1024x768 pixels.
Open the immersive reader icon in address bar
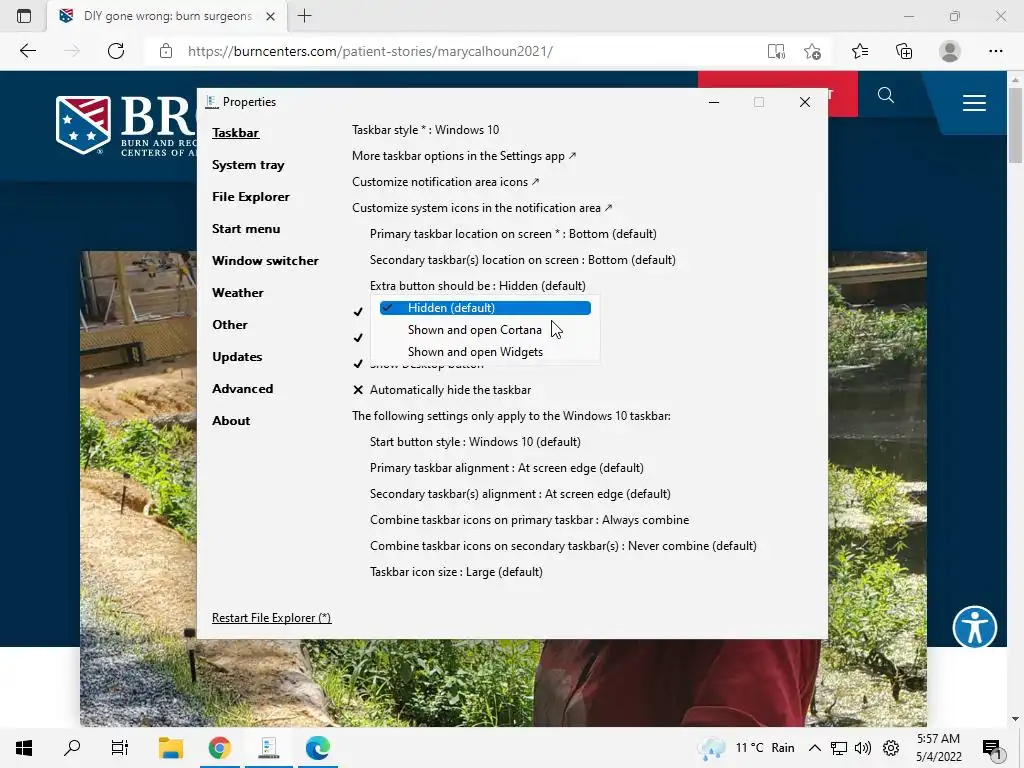776,51
